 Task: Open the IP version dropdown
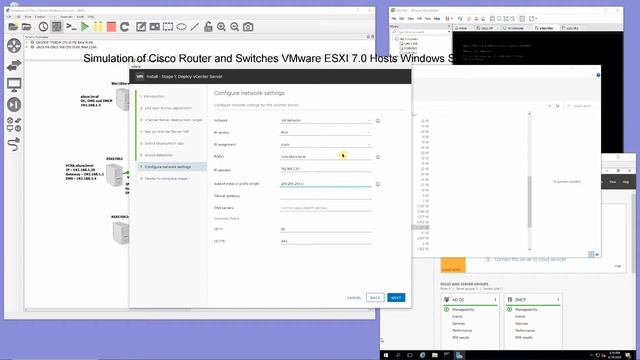pyautogui.click(x=326, y=132)
